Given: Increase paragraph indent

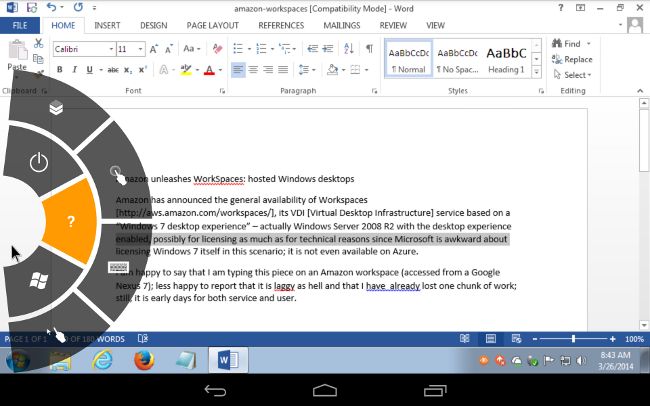Looking at the screenshot, I should [328, 49].
